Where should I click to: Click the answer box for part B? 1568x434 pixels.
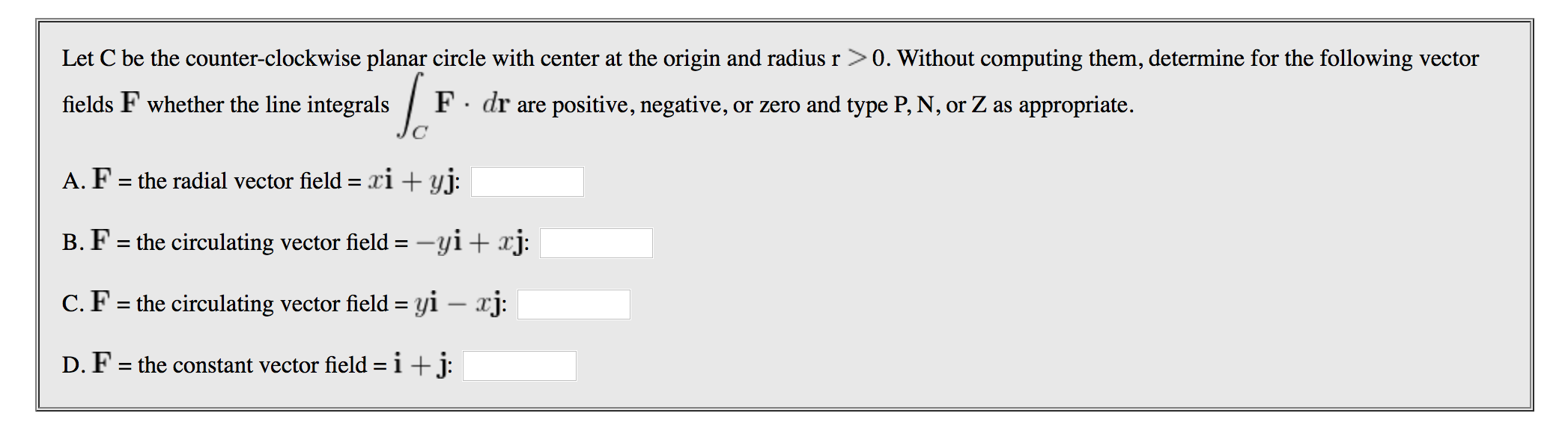[x=598, y=243]
